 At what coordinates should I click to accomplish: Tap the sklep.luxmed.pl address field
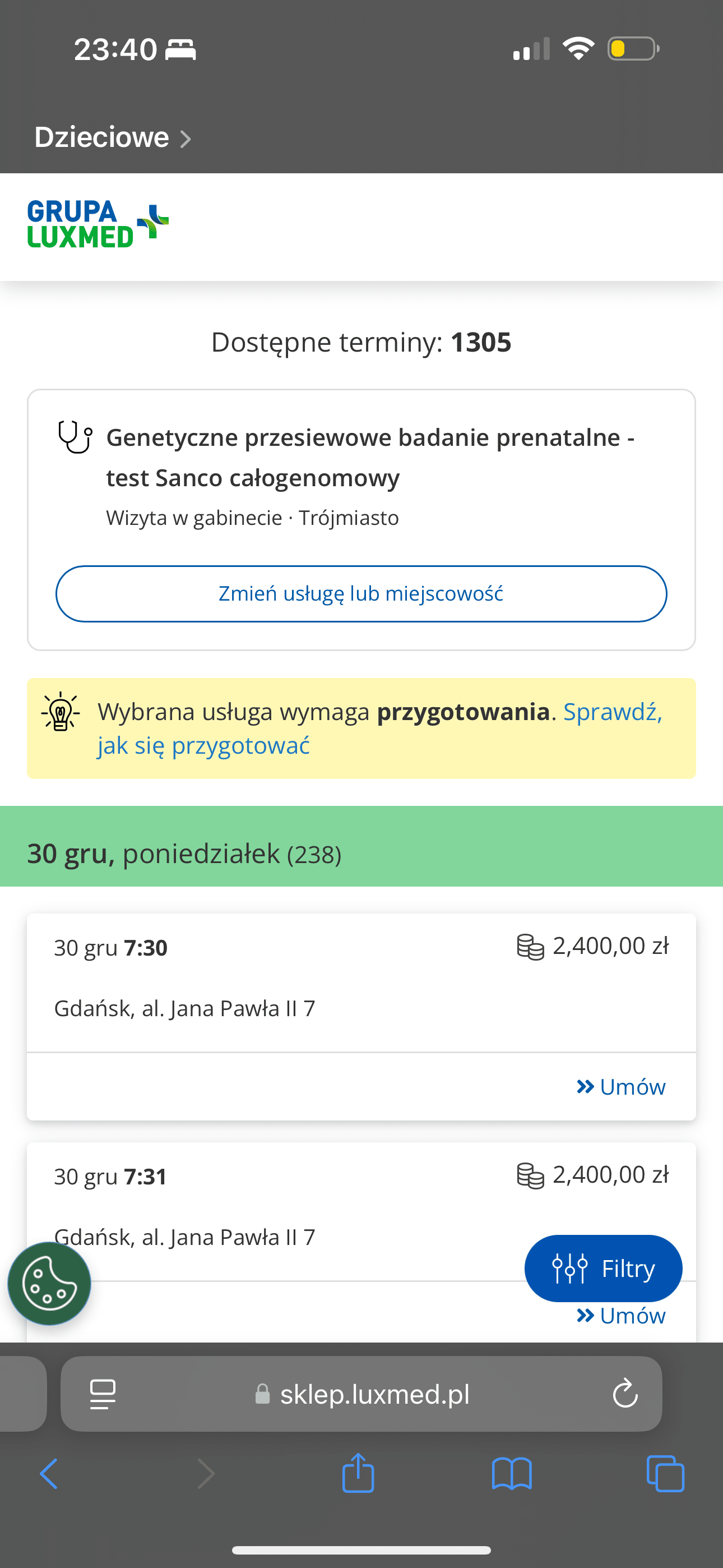(x=374, y=1393)
